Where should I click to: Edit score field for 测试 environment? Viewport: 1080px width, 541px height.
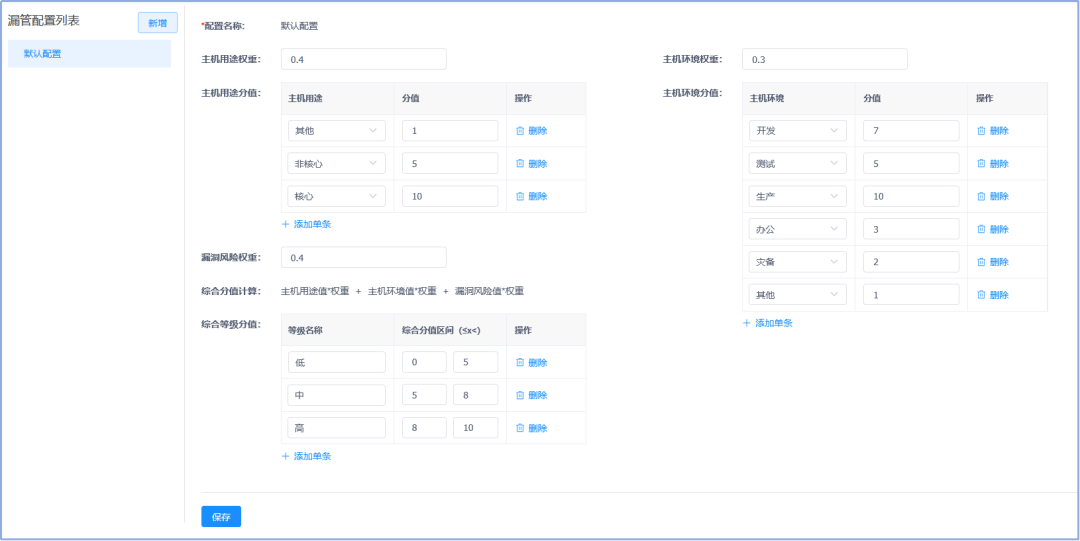click(x=911, y=163)
